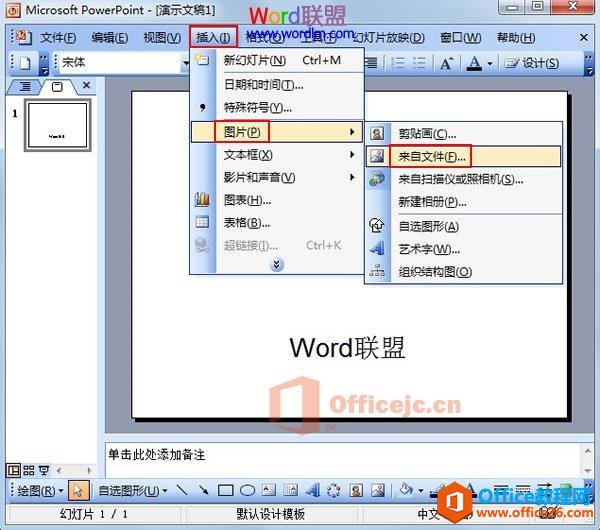Image resolution: width=600 pixels, height=530 pixels.
Task: Select the Oval drawing tool
Action: pos(247,490)
